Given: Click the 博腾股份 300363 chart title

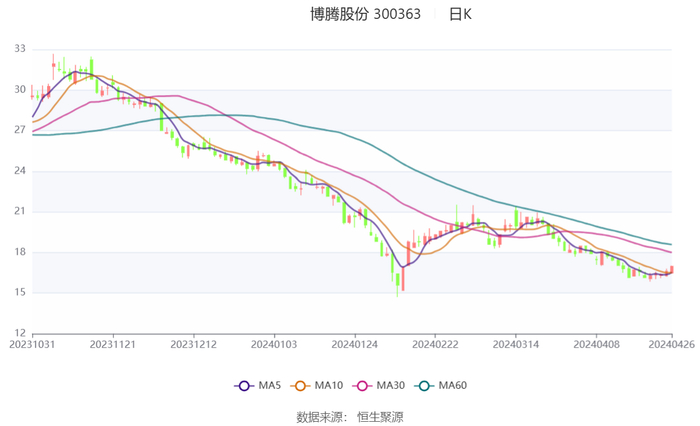Looking at the screenshot, I should [365, 14].
